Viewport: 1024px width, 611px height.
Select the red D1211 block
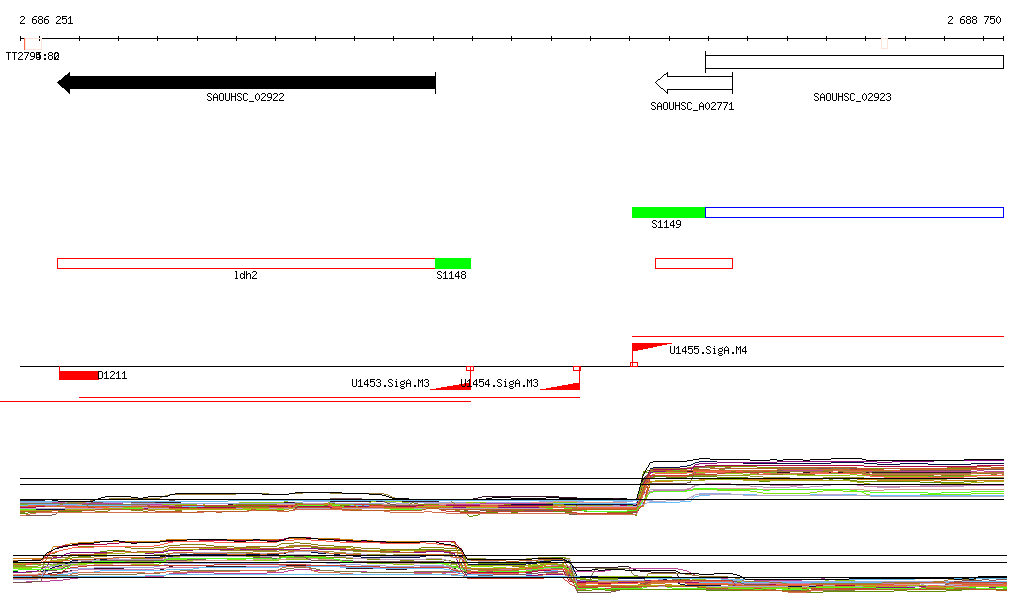click(78, 375)
